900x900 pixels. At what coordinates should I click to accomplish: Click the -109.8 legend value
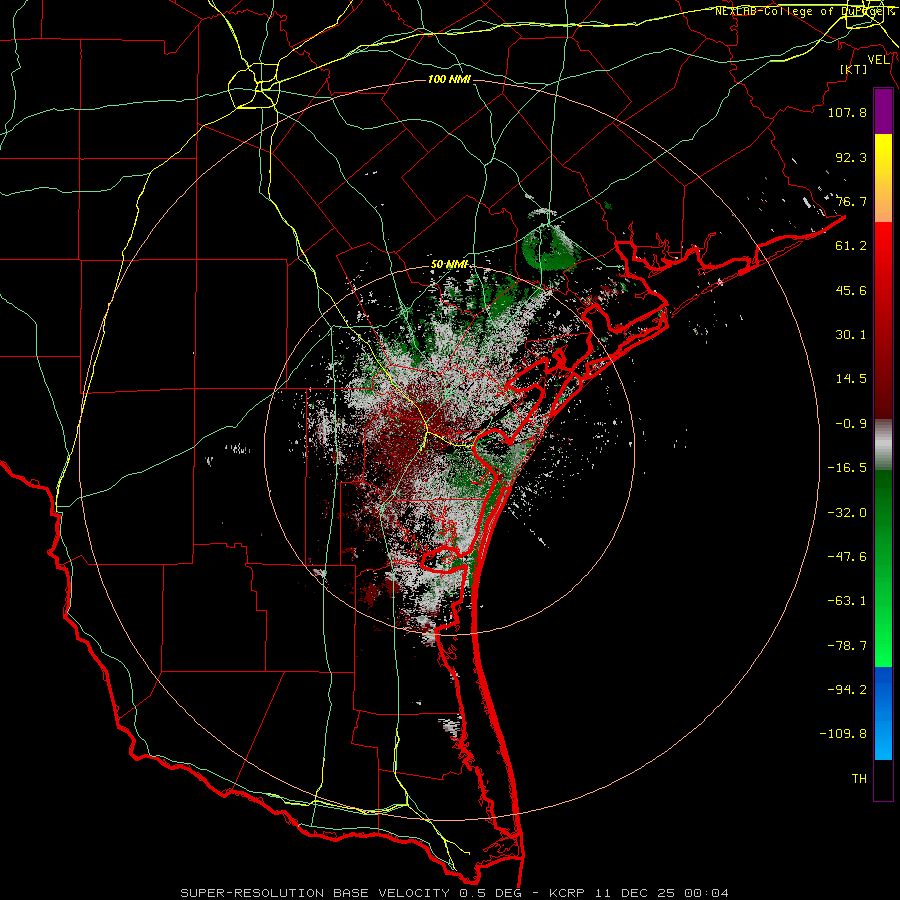pos(843,734)
